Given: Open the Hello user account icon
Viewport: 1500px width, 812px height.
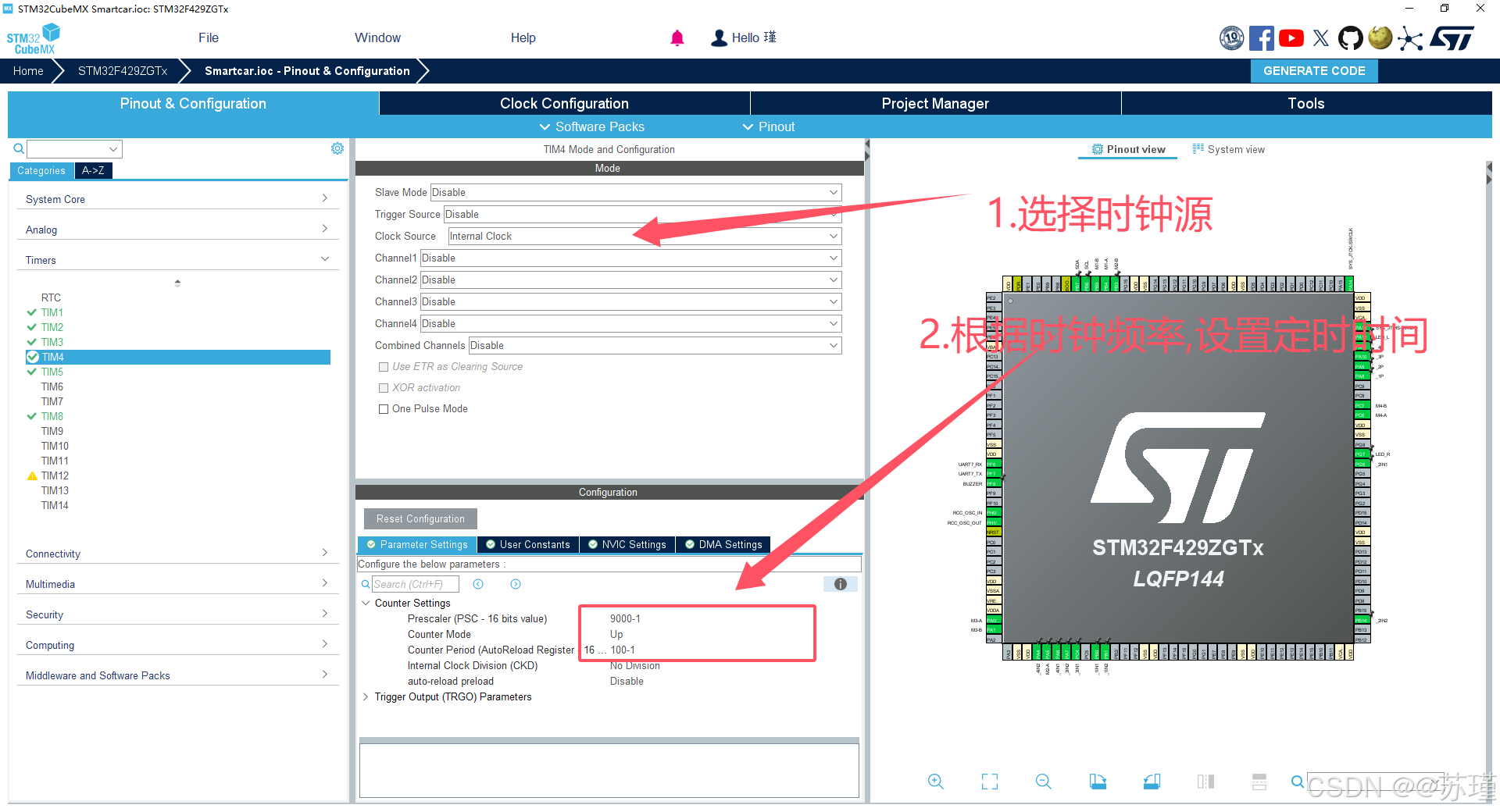Looking at the screenshot, I should click(x=719, y=37).
